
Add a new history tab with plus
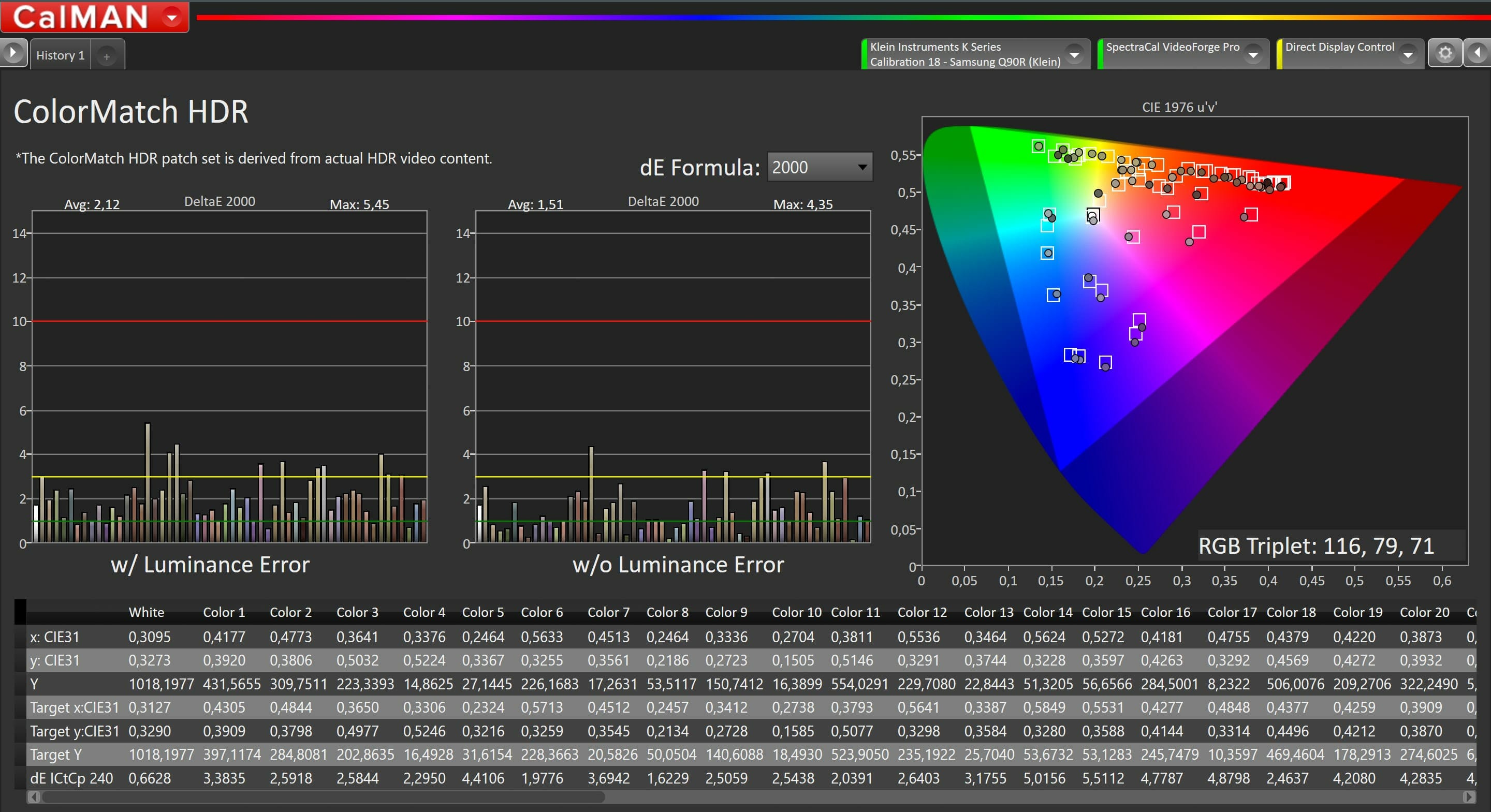tap(107, 56)
